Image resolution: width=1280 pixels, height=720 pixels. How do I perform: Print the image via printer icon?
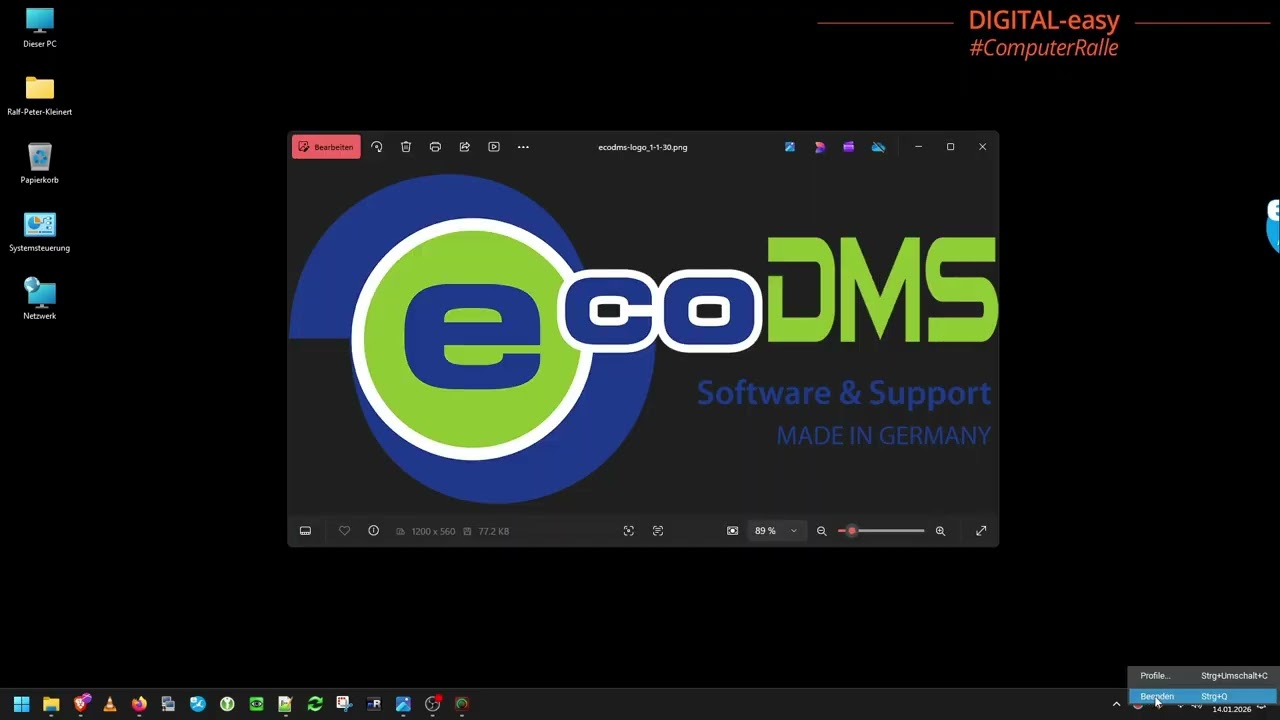(435, 147)
